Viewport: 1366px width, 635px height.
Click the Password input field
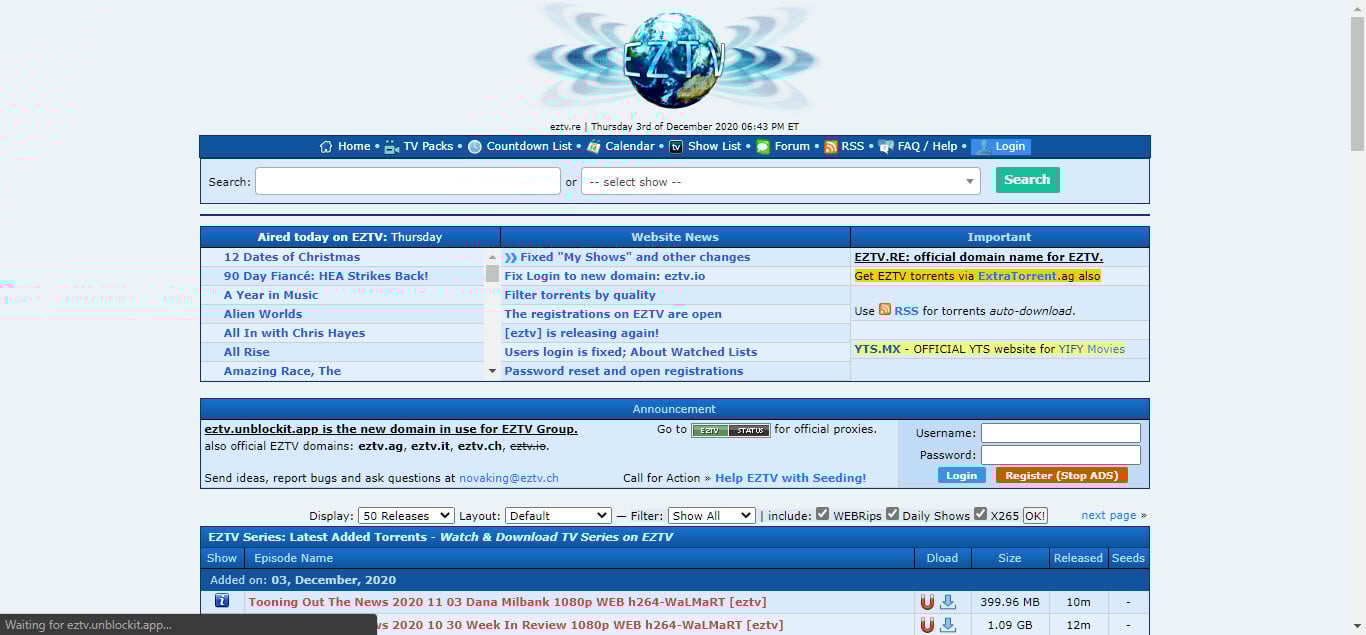1060,455
